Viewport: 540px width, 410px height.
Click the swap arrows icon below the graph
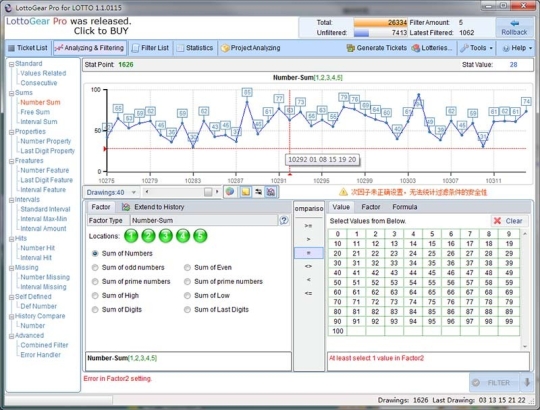click(x=258, y=192)
